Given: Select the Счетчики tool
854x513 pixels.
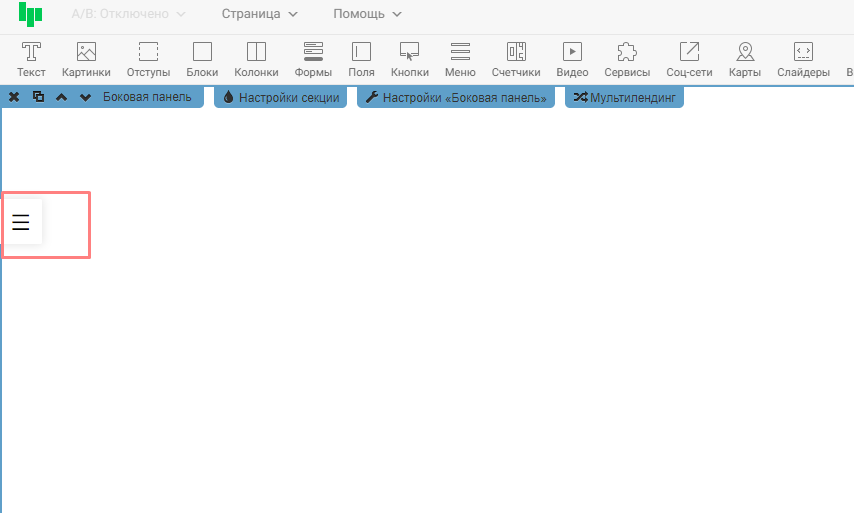Looking at the screenshot, I should tap(516, 59).
